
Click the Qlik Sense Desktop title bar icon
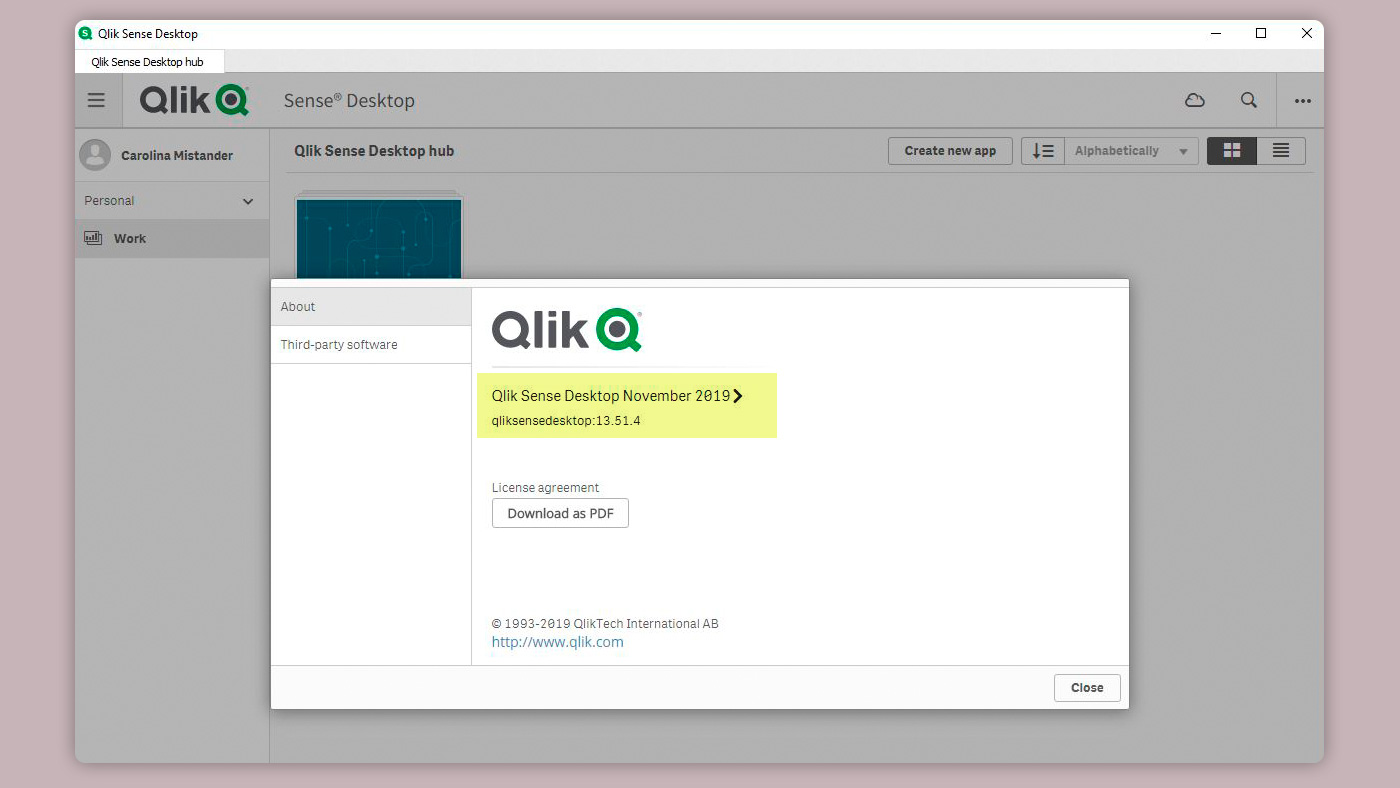85,33
